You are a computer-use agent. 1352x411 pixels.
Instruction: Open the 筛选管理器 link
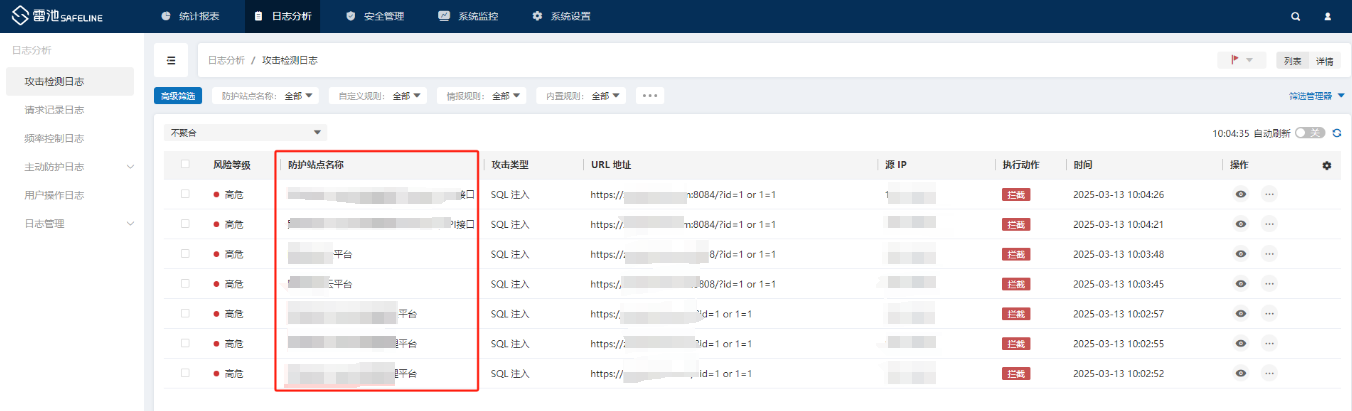[x=1316, y=96]
